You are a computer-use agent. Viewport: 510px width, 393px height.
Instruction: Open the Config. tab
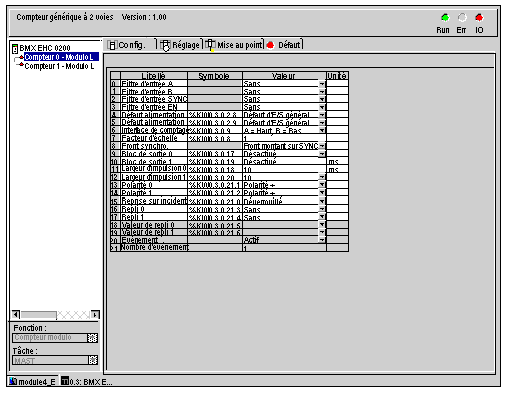[131, 45]
